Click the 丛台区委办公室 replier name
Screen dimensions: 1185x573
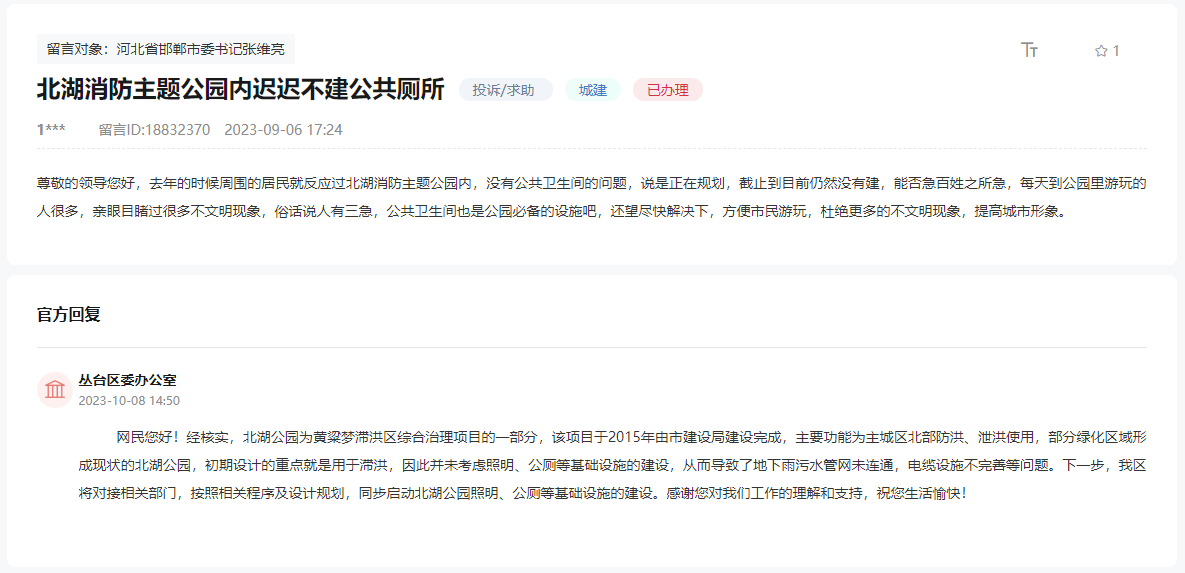tap(127, 380)
